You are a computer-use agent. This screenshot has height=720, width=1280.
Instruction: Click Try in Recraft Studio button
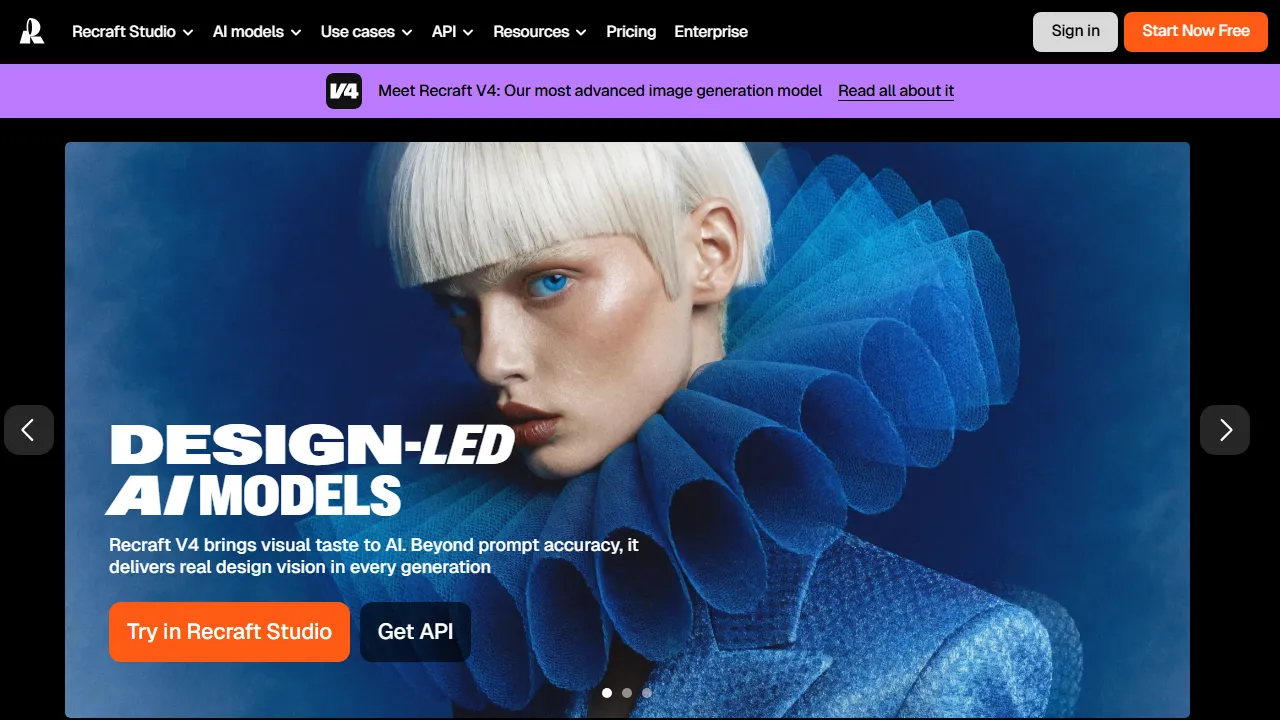(229, 632)
